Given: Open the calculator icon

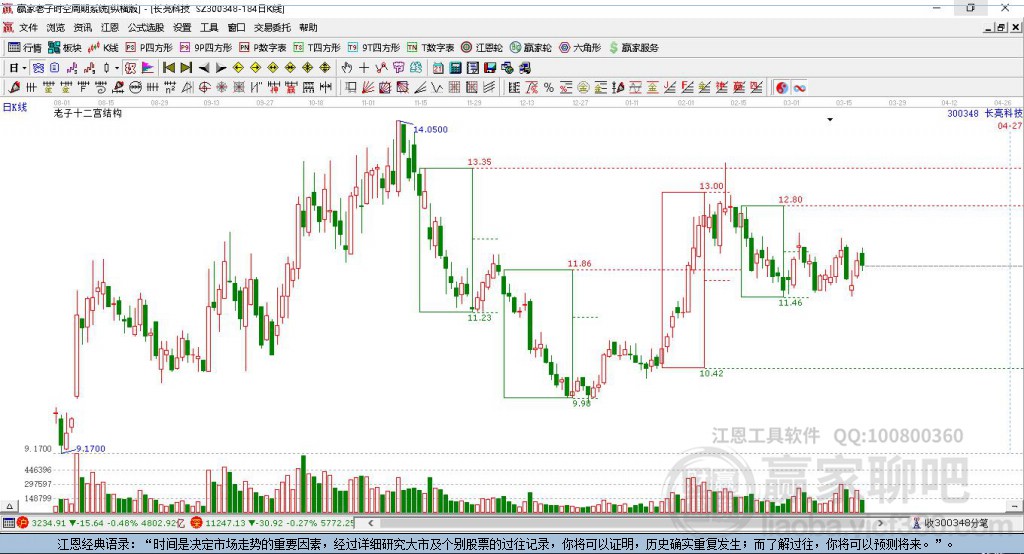Looking at the screenshot, I should coord(455,68).
